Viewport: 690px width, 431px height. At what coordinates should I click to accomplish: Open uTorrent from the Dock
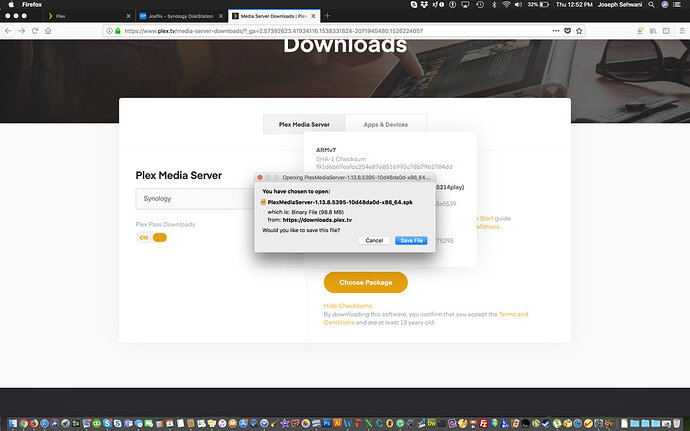click(557, 424)
